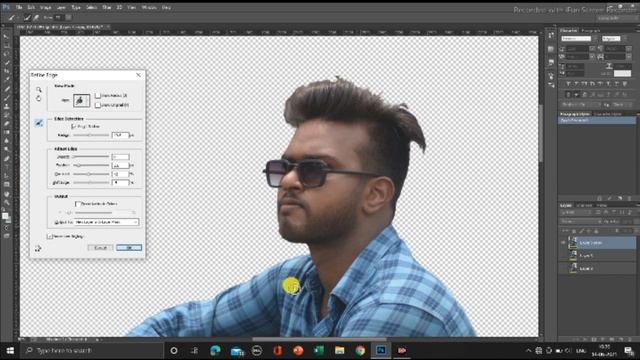Click the Radius value input field
Screen dimensions: 640x360
click(x=120, y=135)
